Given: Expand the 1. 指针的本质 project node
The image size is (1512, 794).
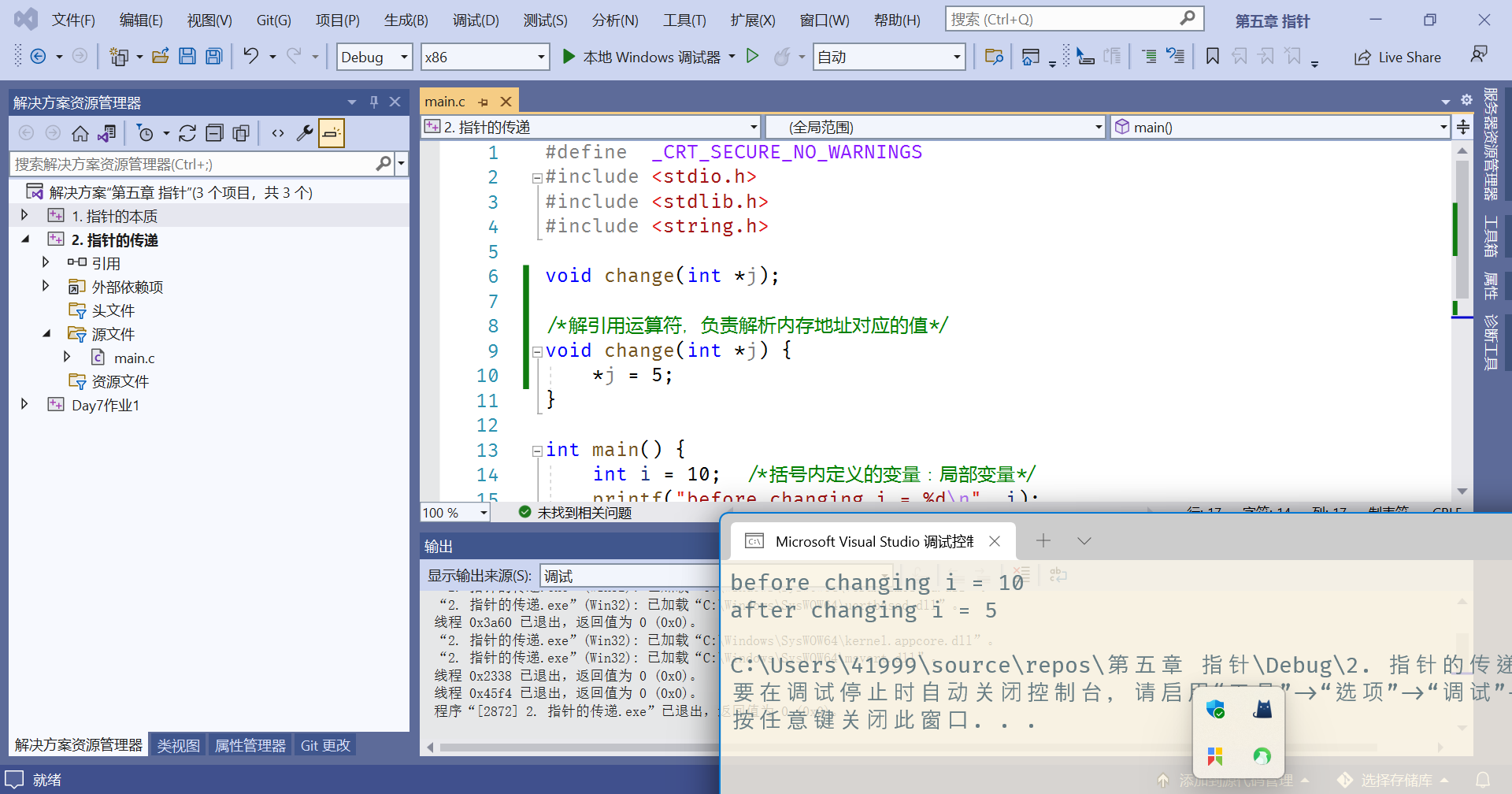Looking at the screenshot, I should 24,215.
